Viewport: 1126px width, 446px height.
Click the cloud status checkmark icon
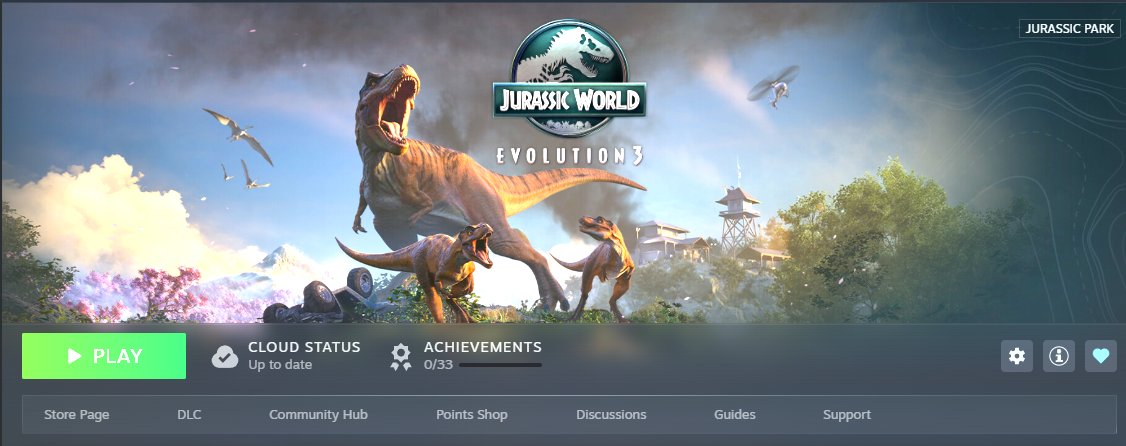225,356
